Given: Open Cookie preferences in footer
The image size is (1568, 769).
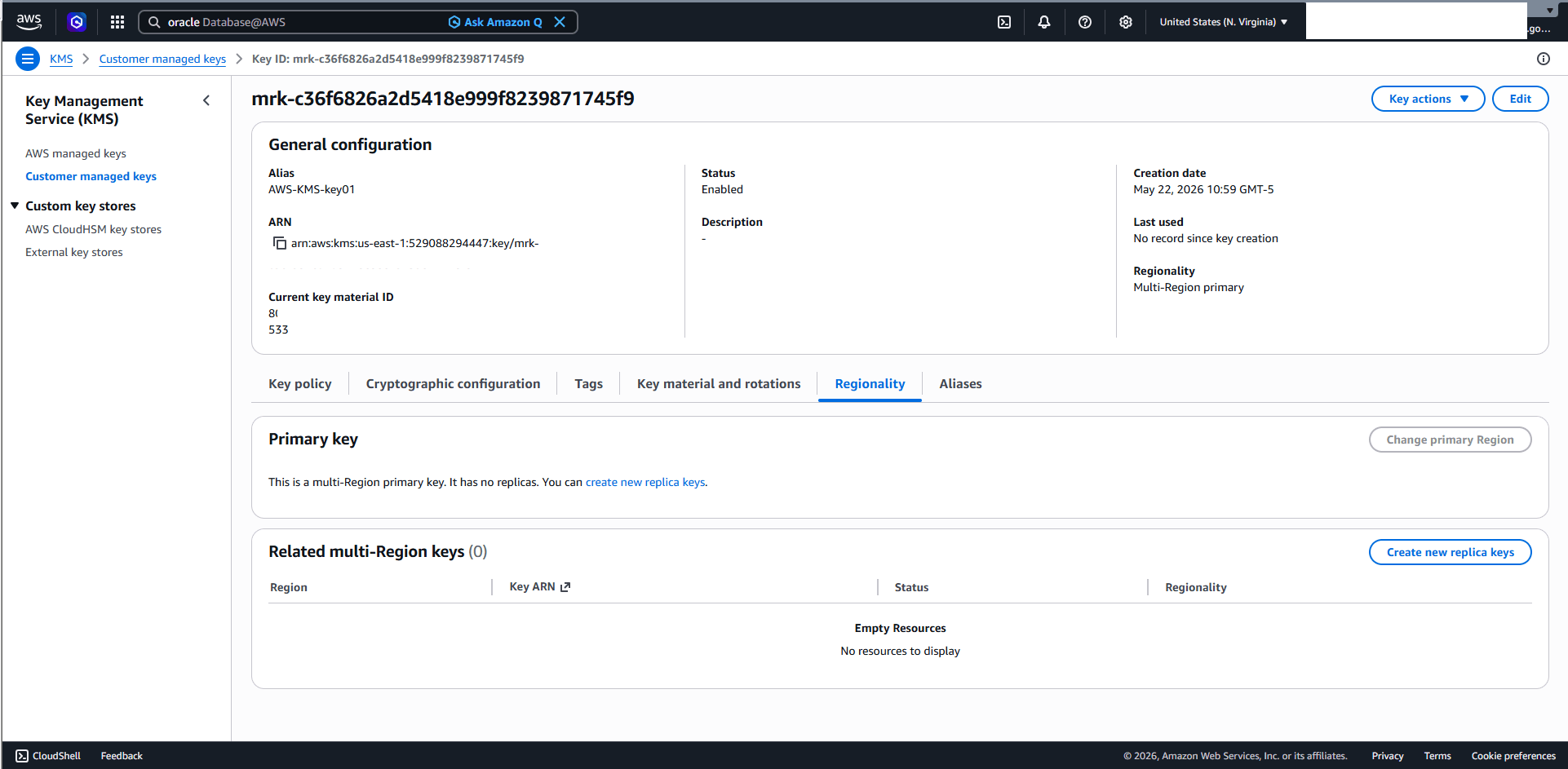Looking at the screenshot, I should coord(1513,756).
